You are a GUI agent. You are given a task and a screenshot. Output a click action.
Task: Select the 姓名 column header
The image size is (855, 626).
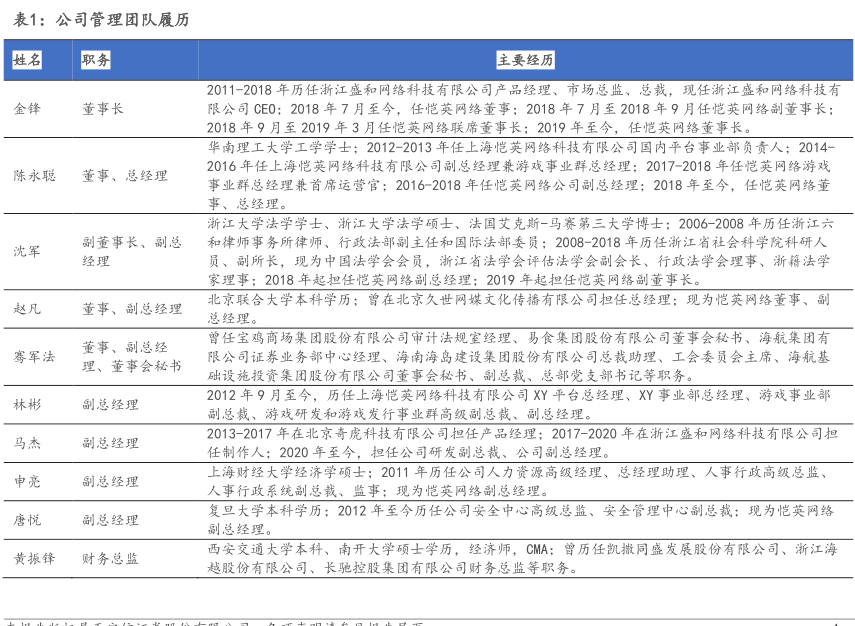coord(27,61)
